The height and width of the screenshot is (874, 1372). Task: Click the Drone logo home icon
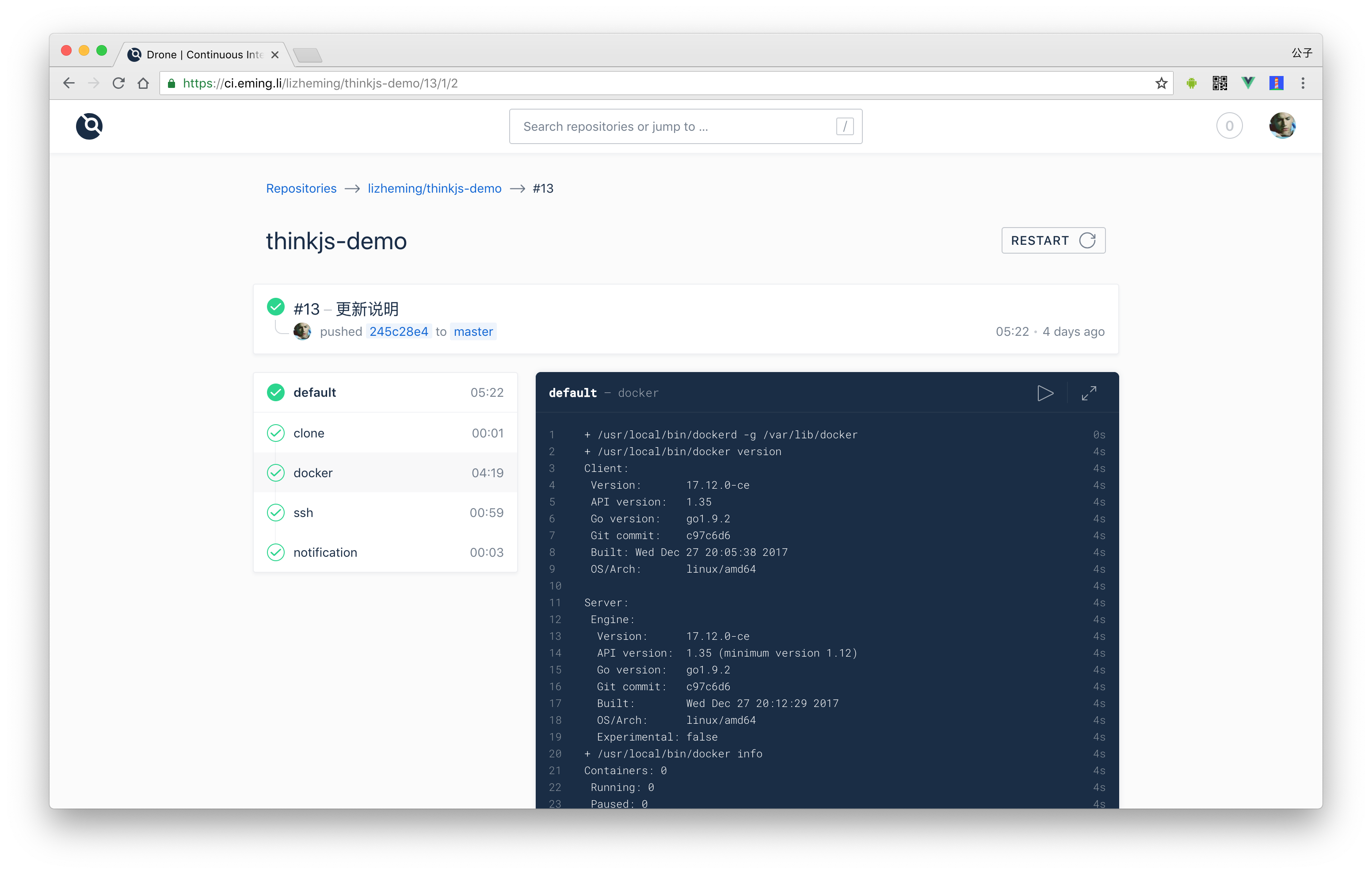pos(89,126)
